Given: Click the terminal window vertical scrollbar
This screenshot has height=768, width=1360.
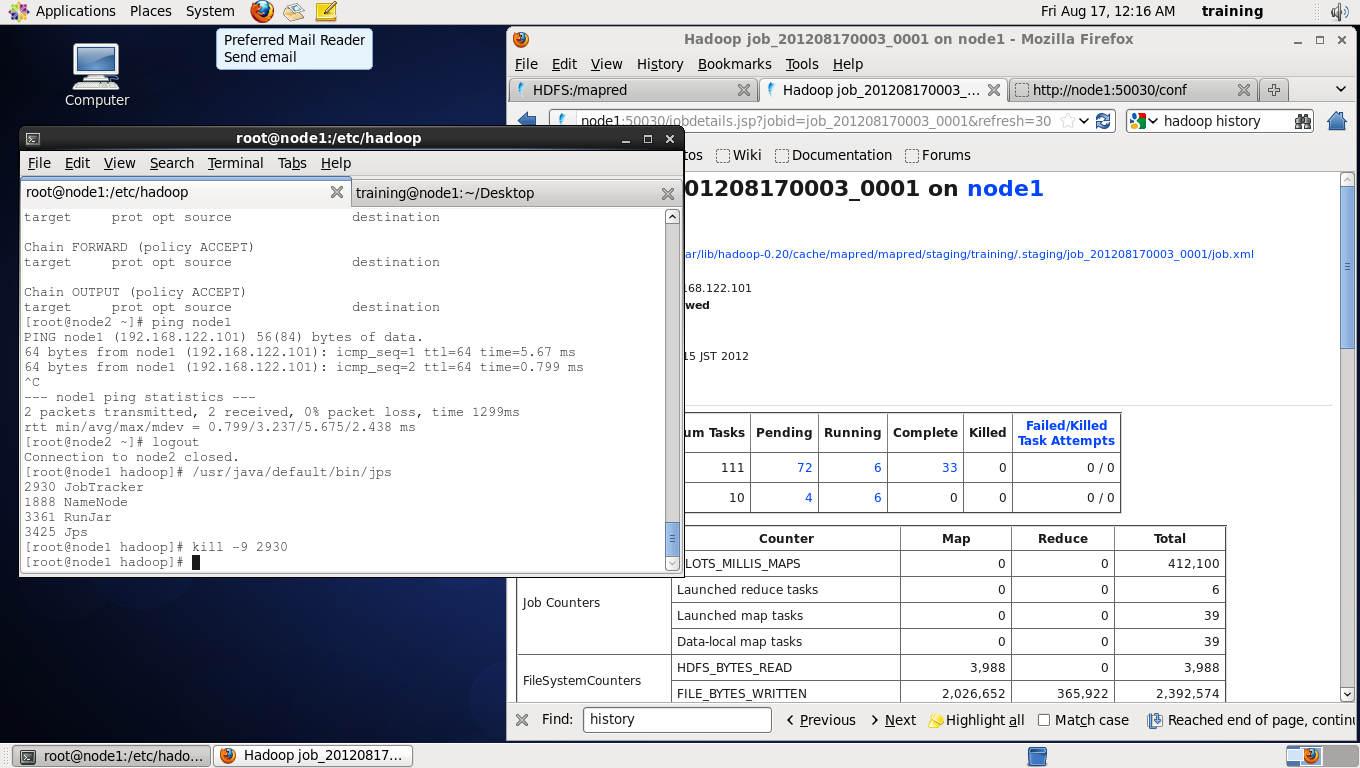Looking at the screenshot, I should [673, 390].
